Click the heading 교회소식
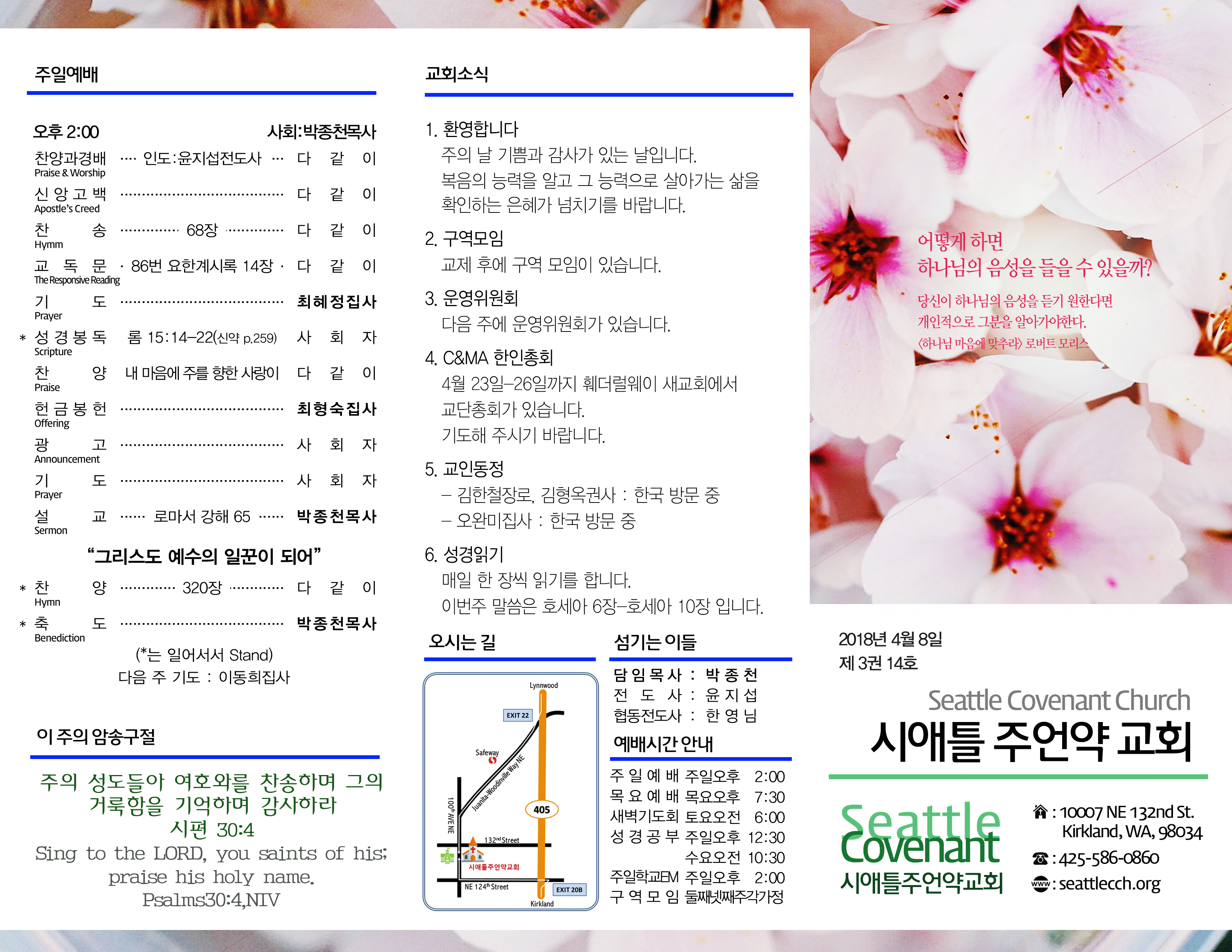1232x952 pixels. [456, 74]
